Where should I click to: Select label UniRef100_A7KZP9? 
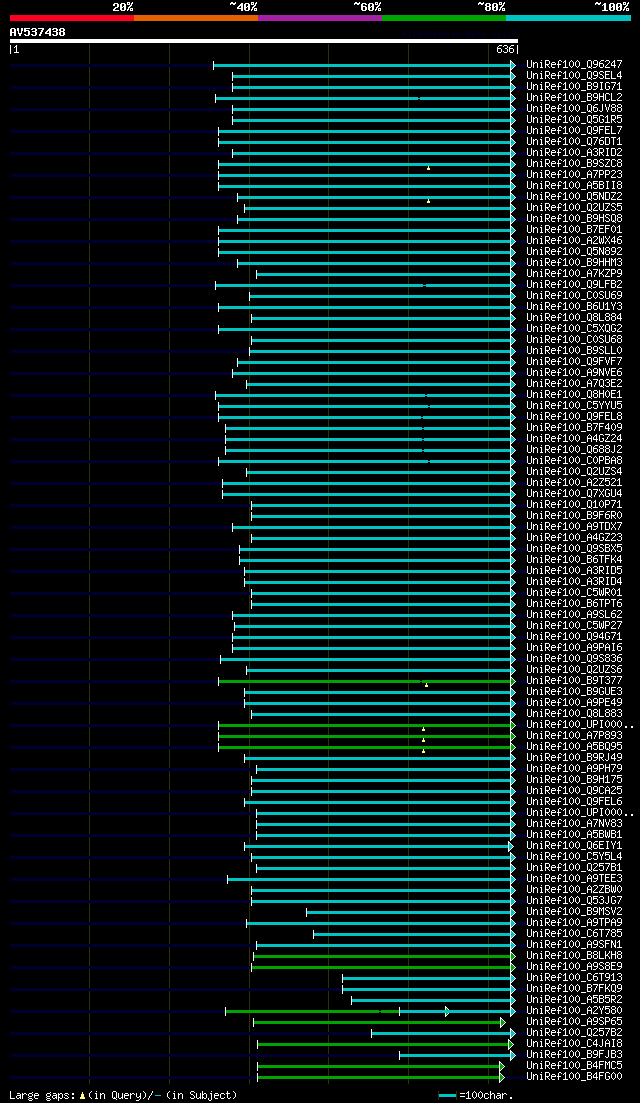point(574,274)
